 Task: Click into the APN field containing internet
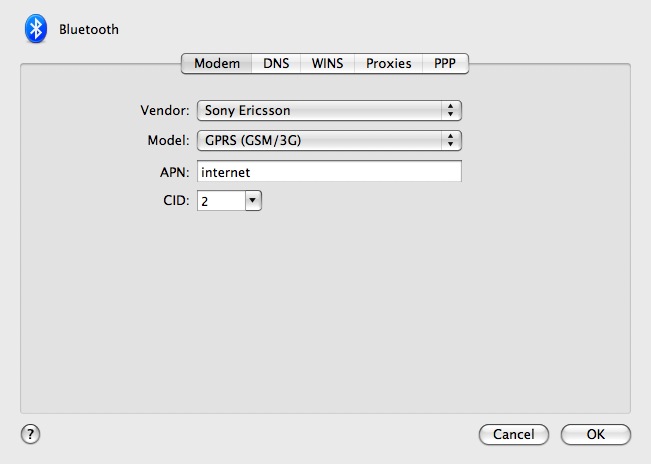[x=329, y=171]
